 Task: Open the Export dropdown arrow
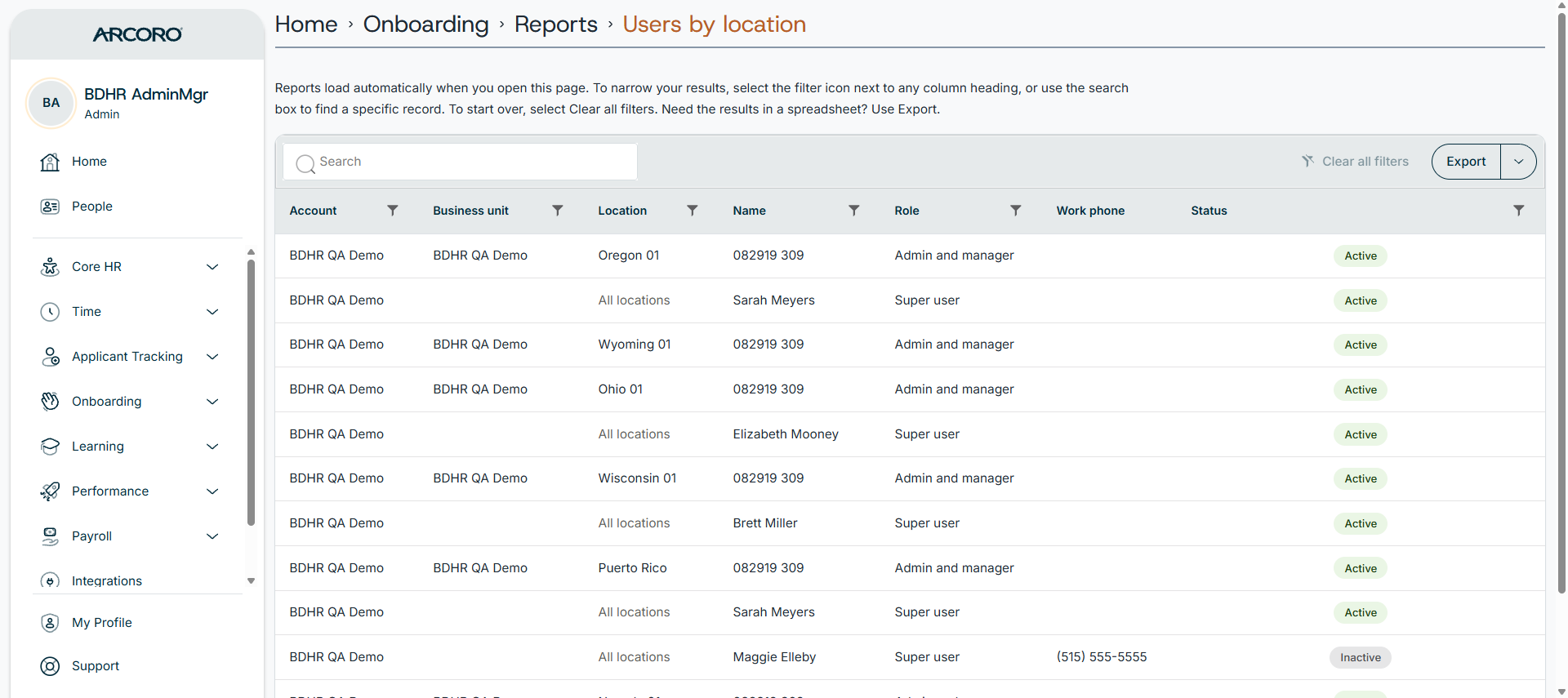coord(1518,162)
